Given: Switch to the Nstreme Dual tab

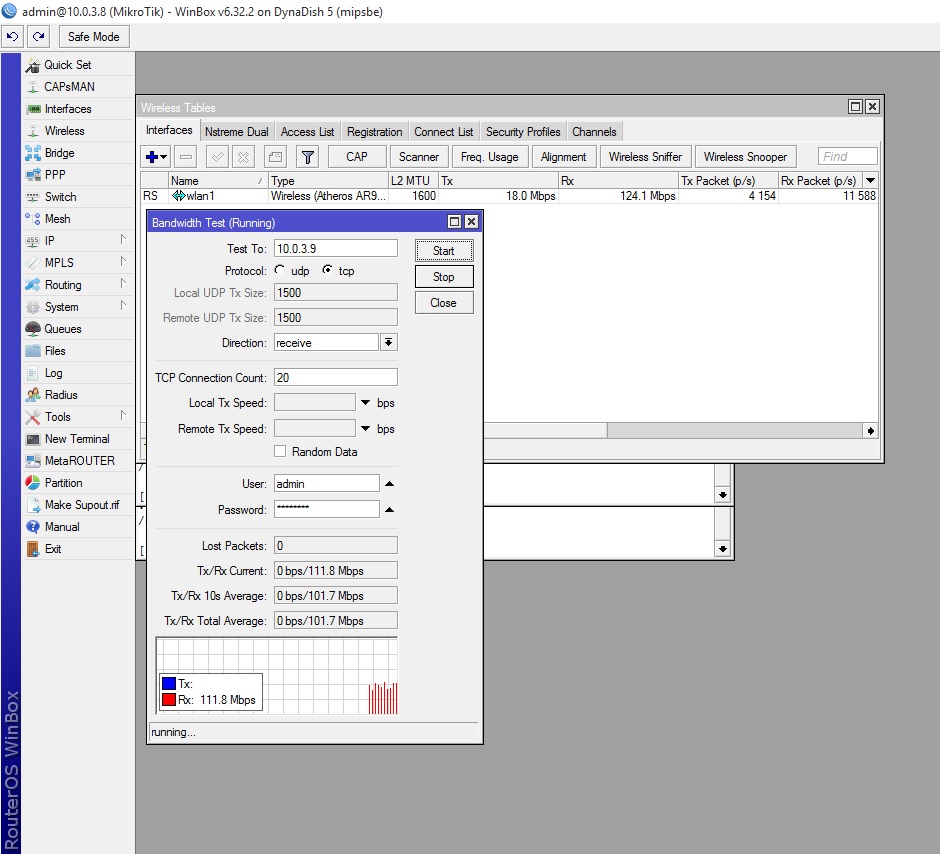Looking at the screenshot, I should pyautogui.click(x=237, y=132).
